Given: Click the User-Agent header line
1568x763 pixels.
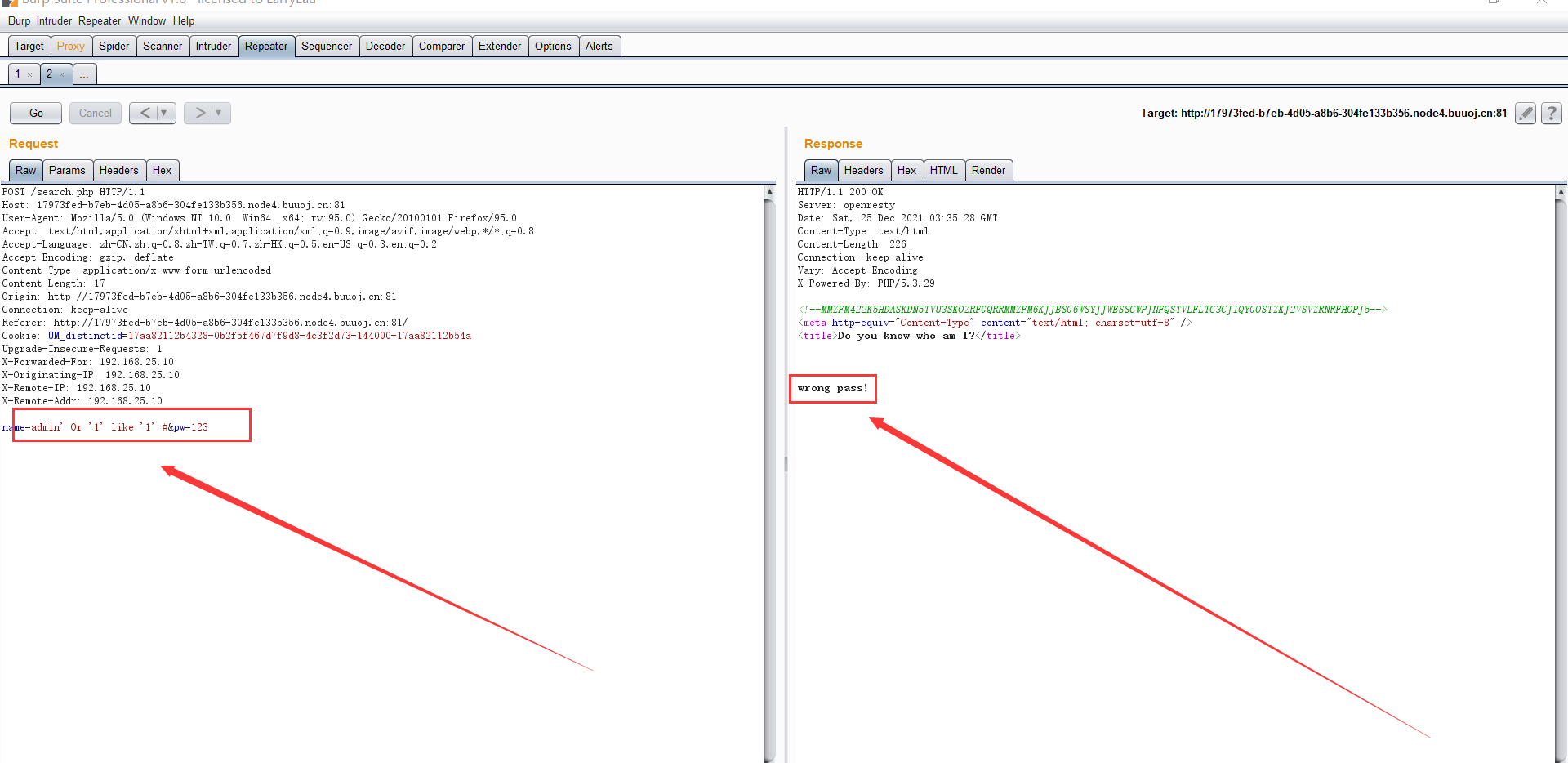Looking at the screenshot, I should tap(260, 218).
